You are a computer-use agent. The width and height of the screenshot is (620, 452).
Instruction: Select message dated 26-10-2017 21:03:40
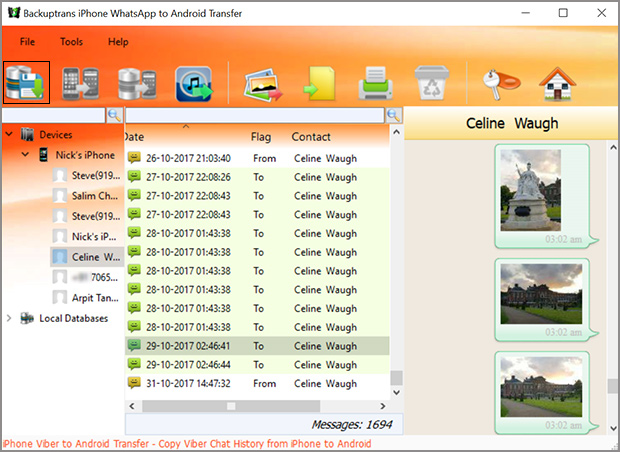[x=257, y=158]
